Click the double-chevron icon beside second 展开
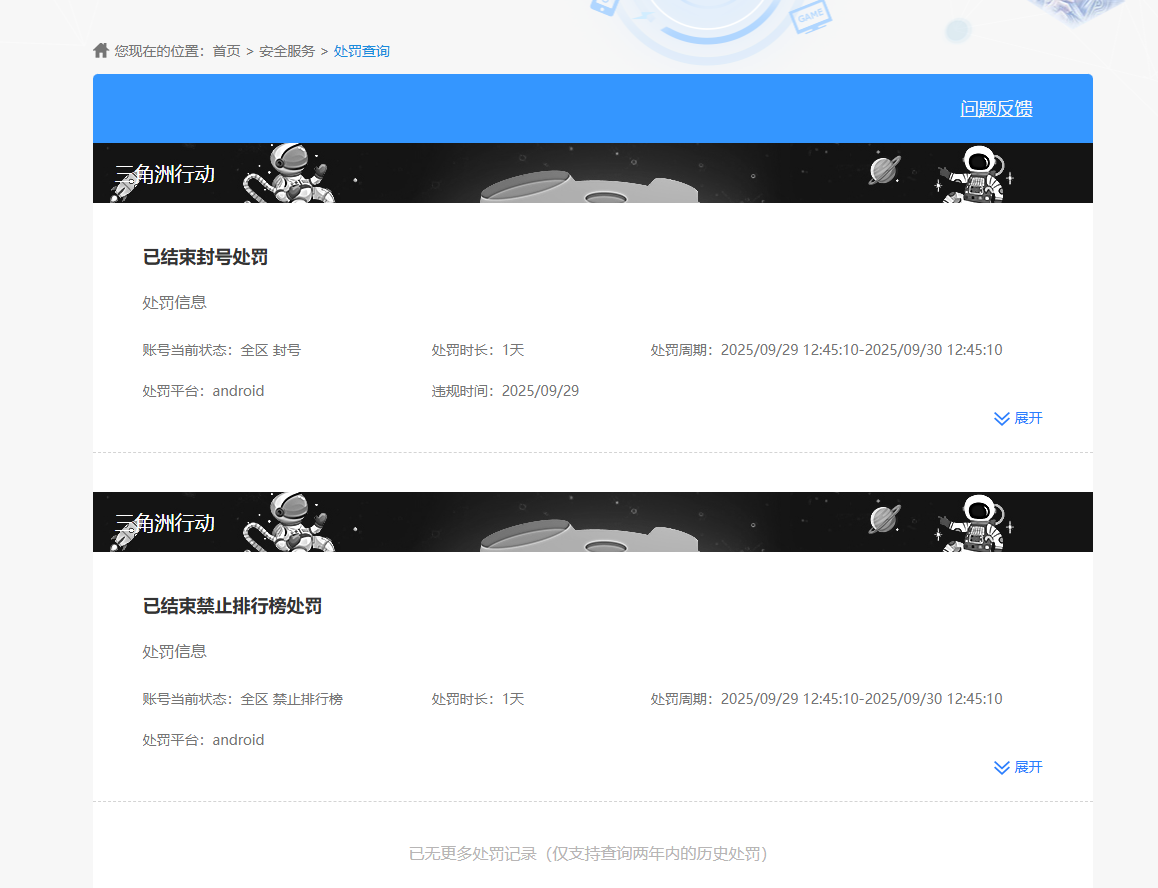 coord(1000,767)
